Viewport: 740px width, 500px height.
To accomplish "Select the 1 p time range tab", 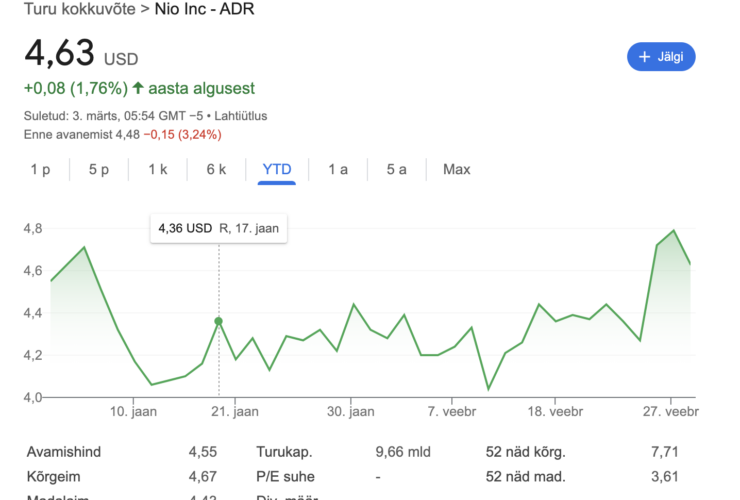I will point(40,169).
